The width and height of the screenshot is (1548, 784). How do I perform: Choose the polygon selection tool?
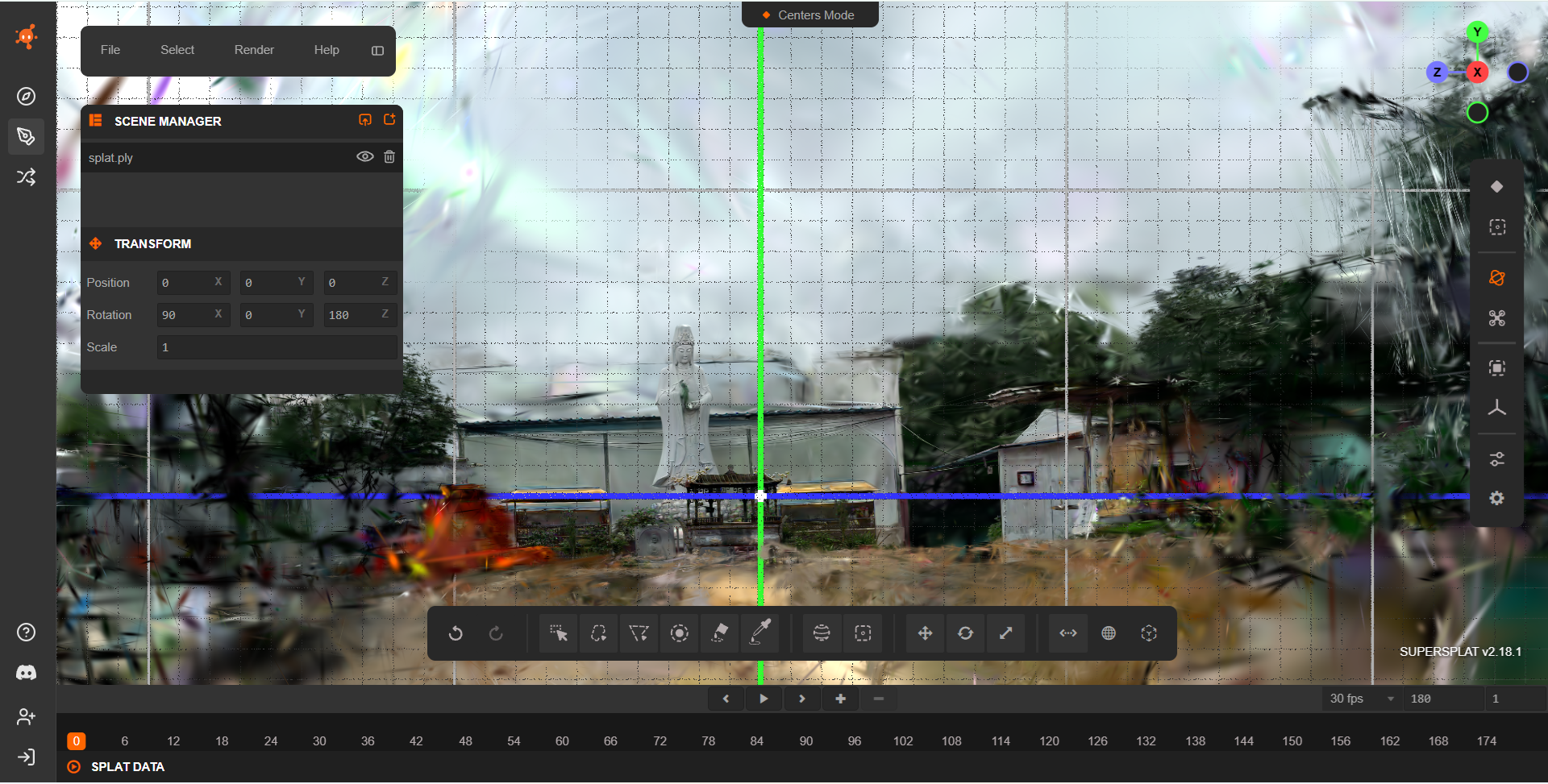[x=639, y=633]
